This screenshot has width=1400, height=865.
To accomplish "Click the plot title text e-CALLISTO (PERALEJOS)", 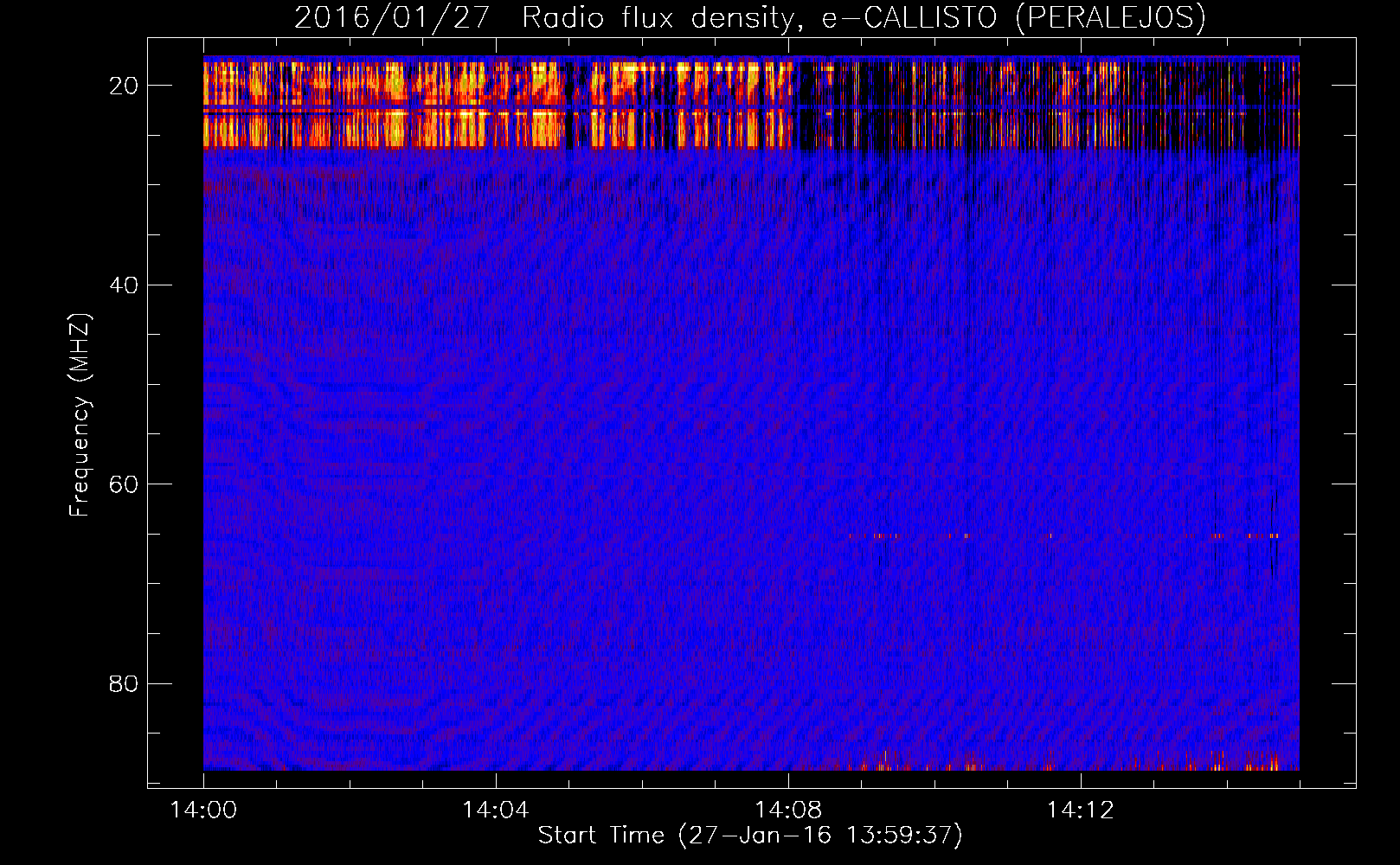I will point(1013,18).
